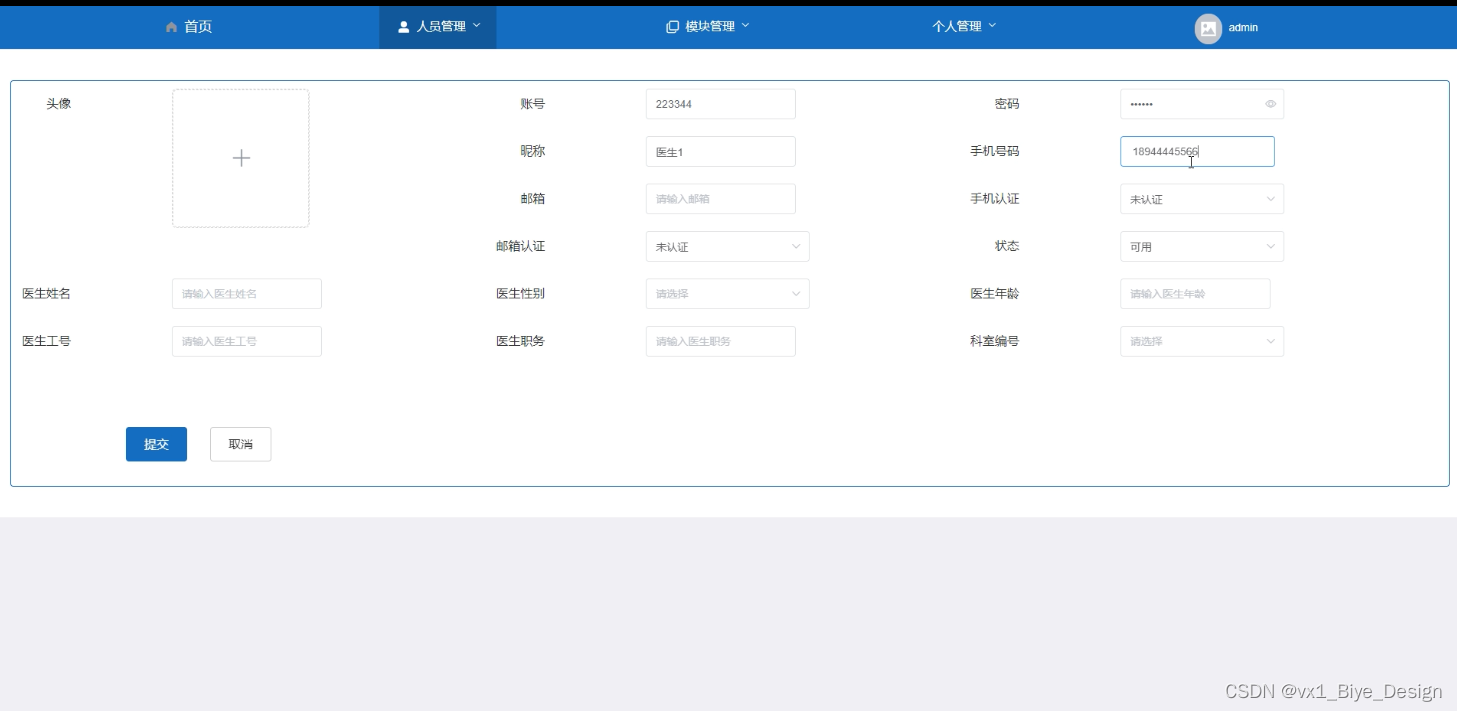
Task: Click the 昵称 field containing 医生1
Action: [721, 152]
